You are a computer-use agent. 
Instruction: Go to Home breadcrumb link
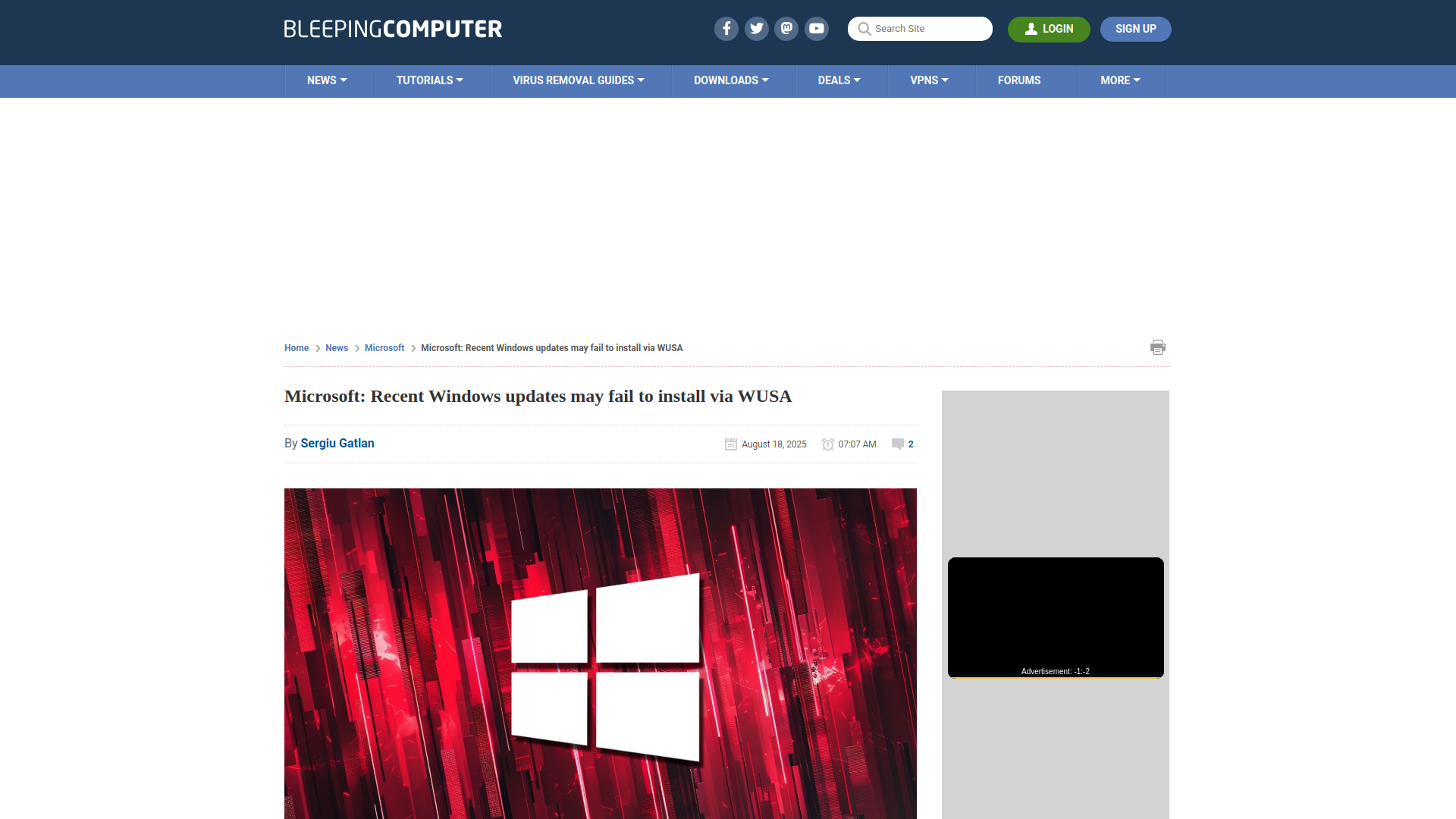(x=297, y=348)
